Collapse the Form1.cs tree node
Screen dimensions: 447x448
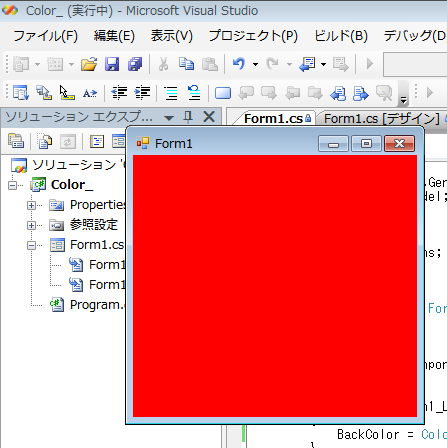31,245
